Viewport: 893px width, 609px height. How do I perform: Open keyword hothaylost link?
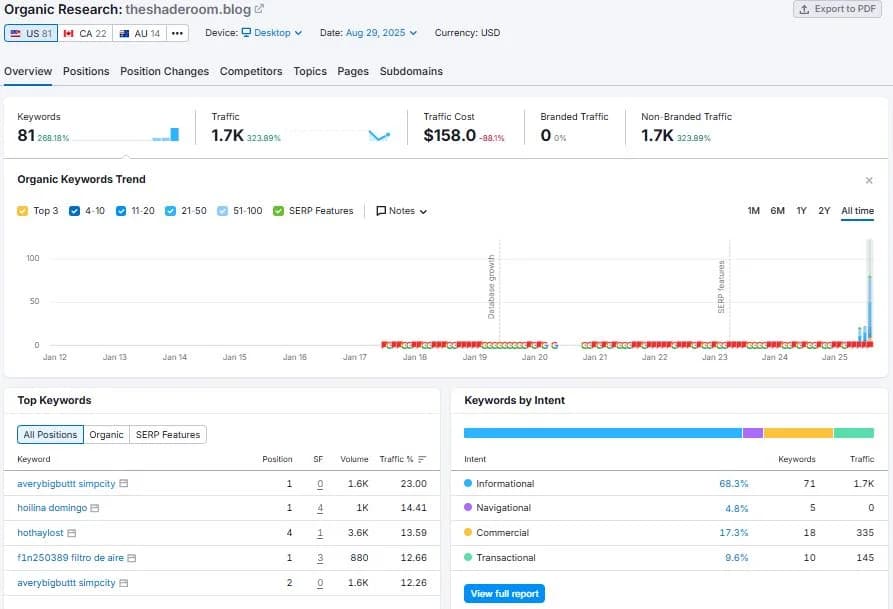tap(40, 533)
